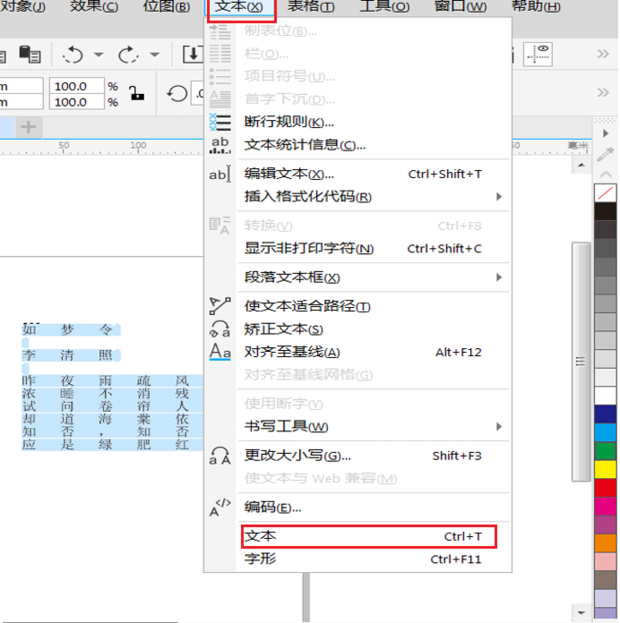This screenshot has height=623, width=620.
Task: Select the orange color swatch
Action: pos(605,543)
